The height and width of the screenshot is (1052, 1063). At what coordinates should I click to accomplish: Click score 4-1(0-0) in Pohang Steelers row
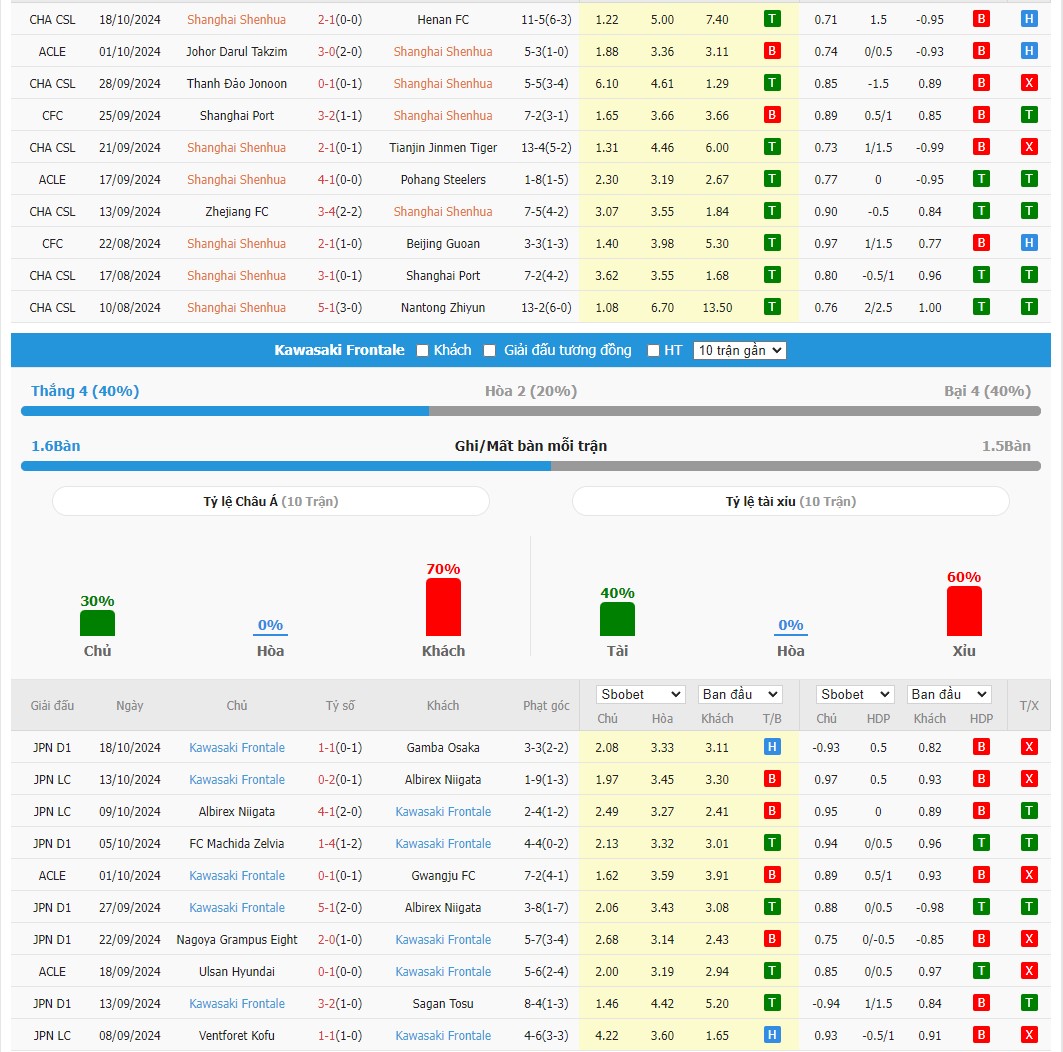pyautogui.click(x=340, y=180)
